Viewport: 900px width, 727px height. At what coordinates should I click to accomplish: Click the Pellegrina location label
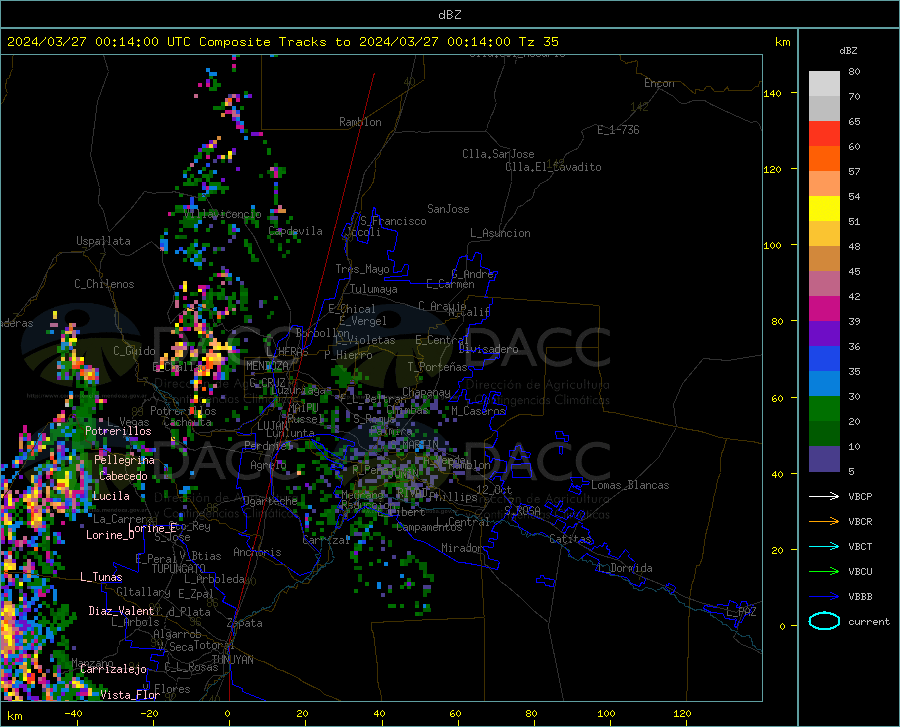coord(125,460)
